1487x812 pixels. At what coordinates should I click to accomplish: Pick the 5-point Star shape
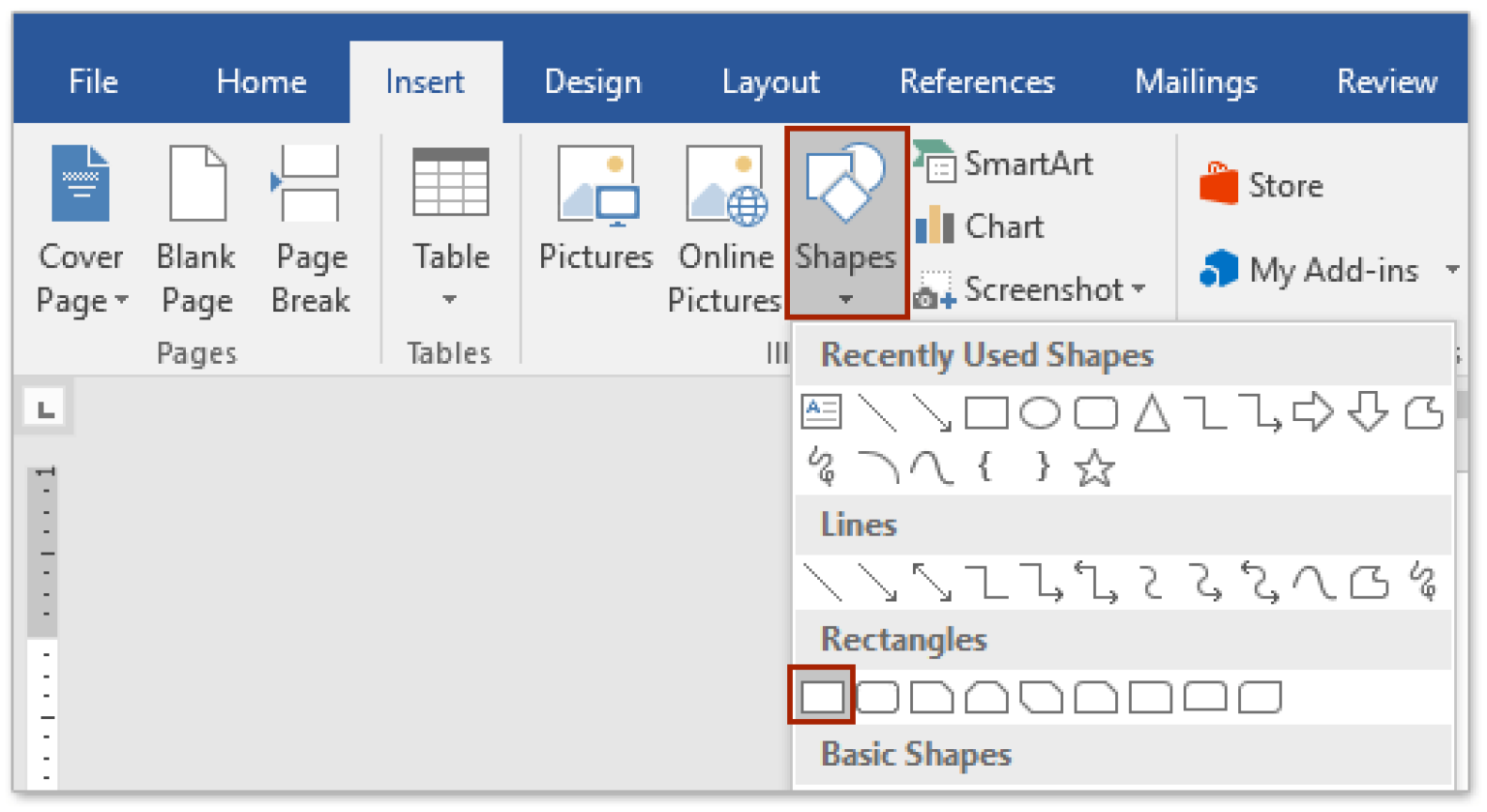coord(1095,468)
